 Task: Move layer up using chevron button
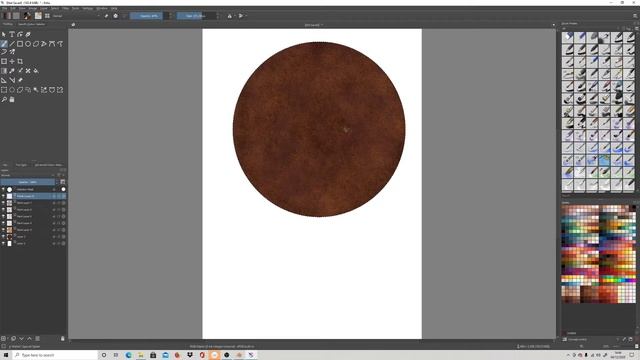29,338
